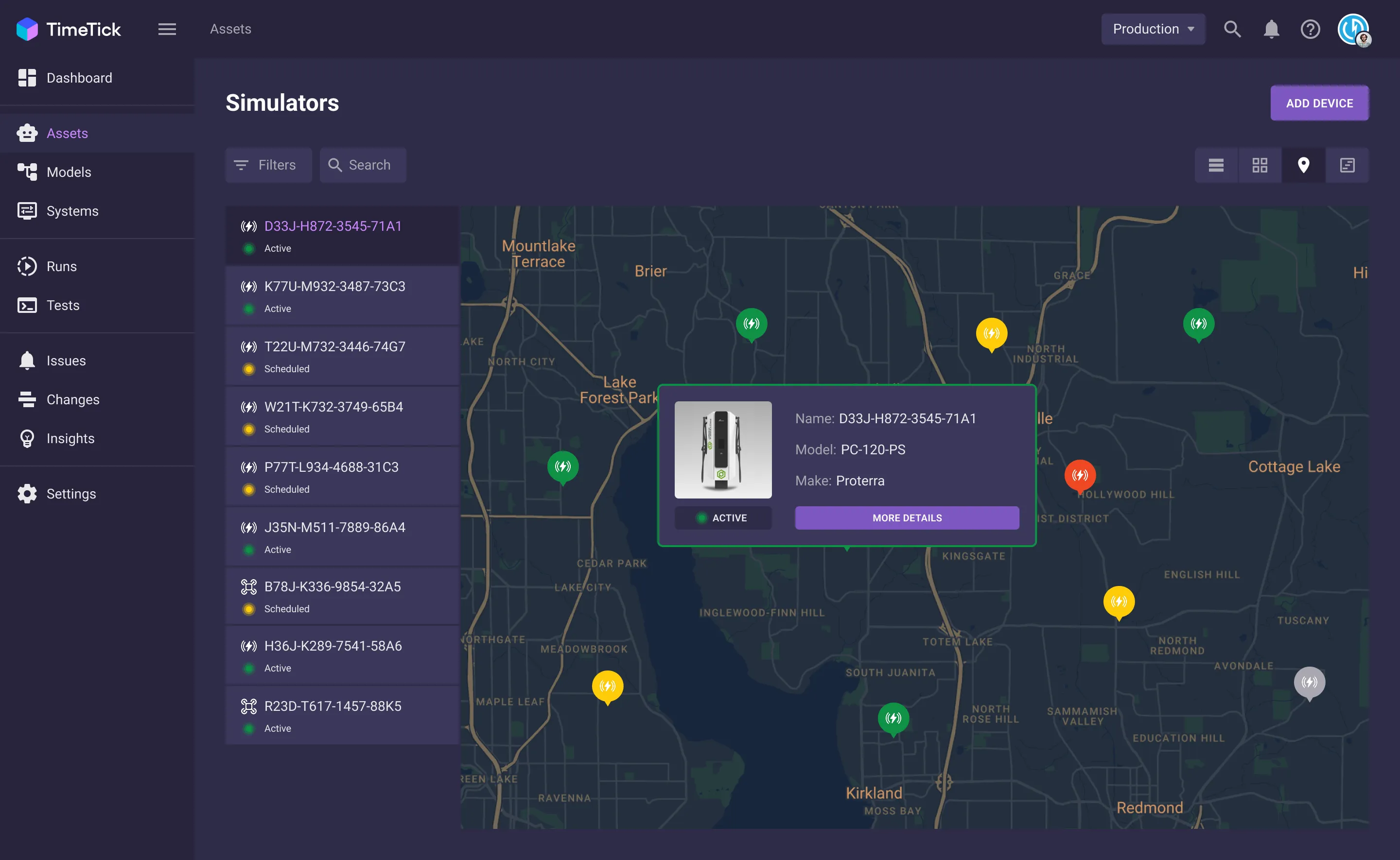The image size is (1400, 860).
Task: Click charger icon beside K77U-M932-3487-73C3
Action: (x=248, y=287)
